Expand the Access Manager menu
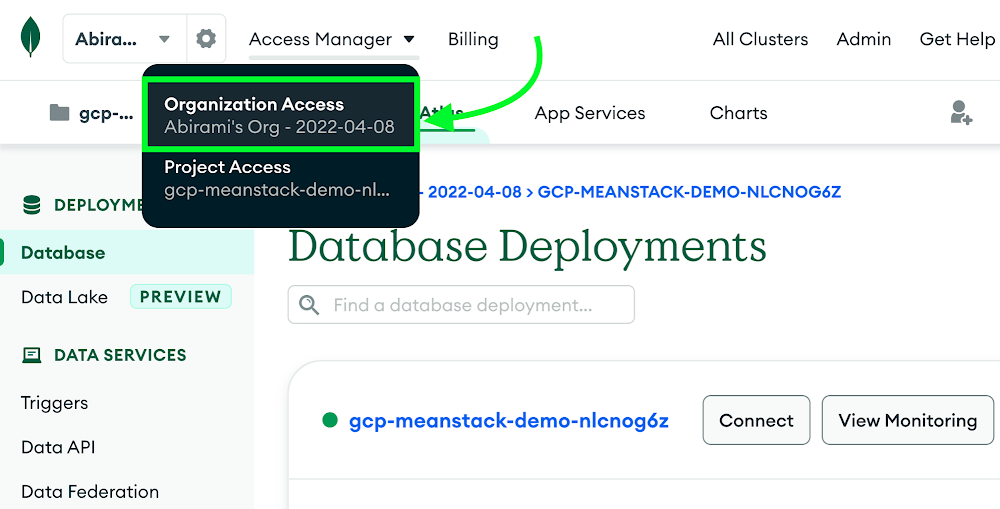Viewport: 1000px width, 509px height. tap(332, 40)
